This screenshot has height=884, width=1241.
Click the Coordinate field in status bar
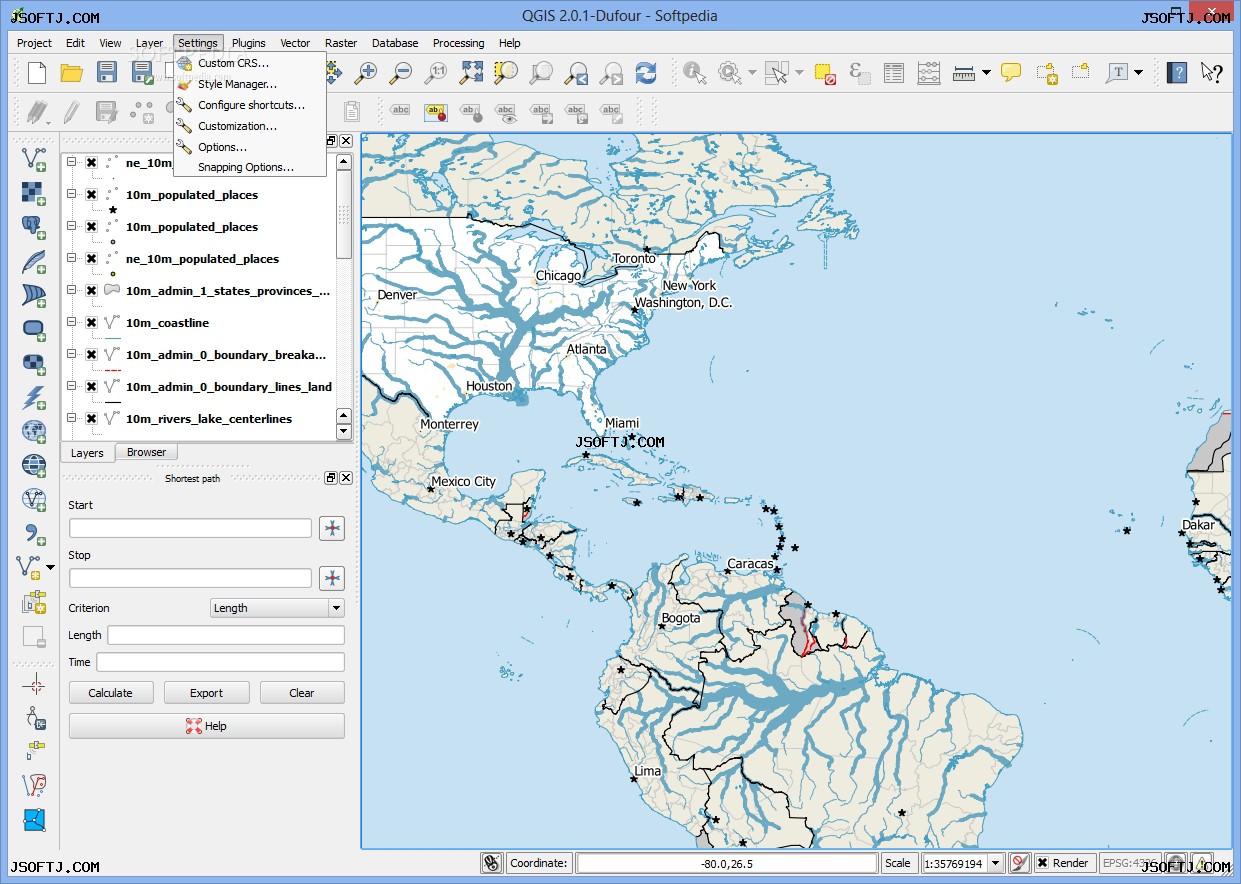click(727, 863)
